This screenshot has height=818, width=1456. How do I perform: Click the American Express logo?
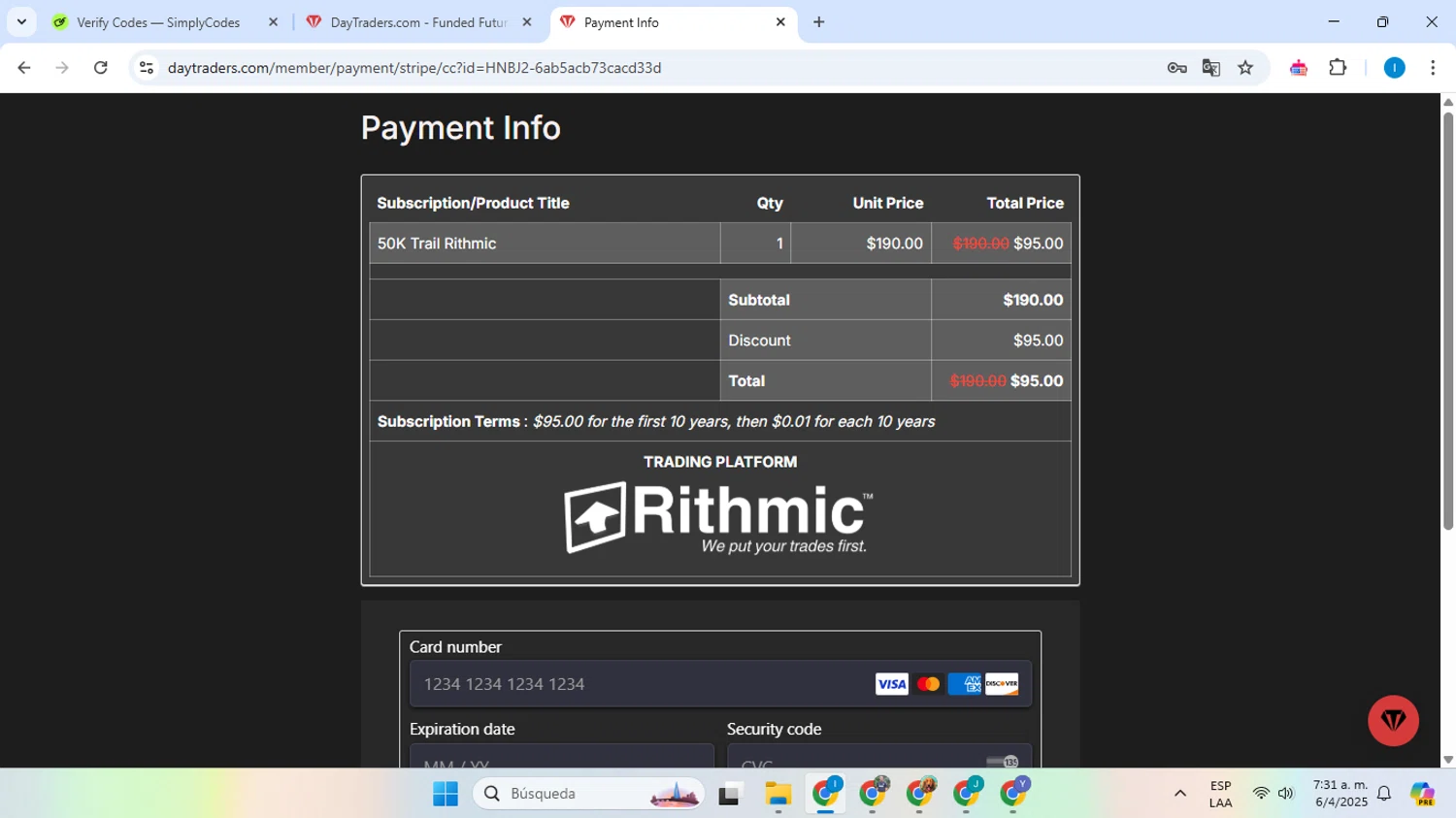pyautogui.click(x=965, y=684)
